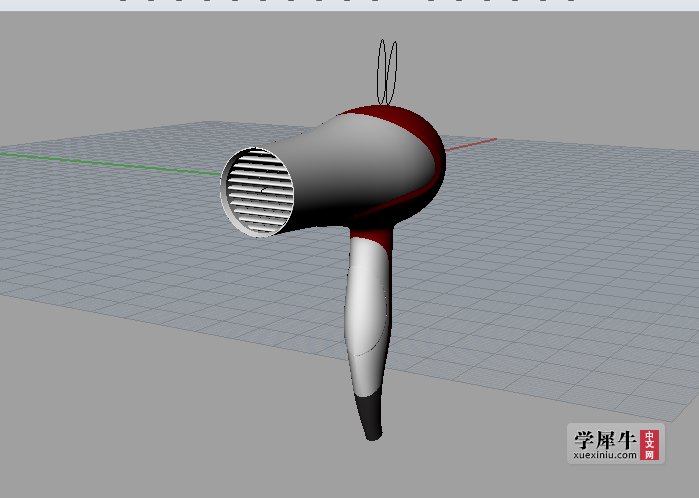Select the striped grille inside the nozzle
Image resolution: width=699 pixels, height=498 pixels.
pyautogui.click(x=260, y=192)
